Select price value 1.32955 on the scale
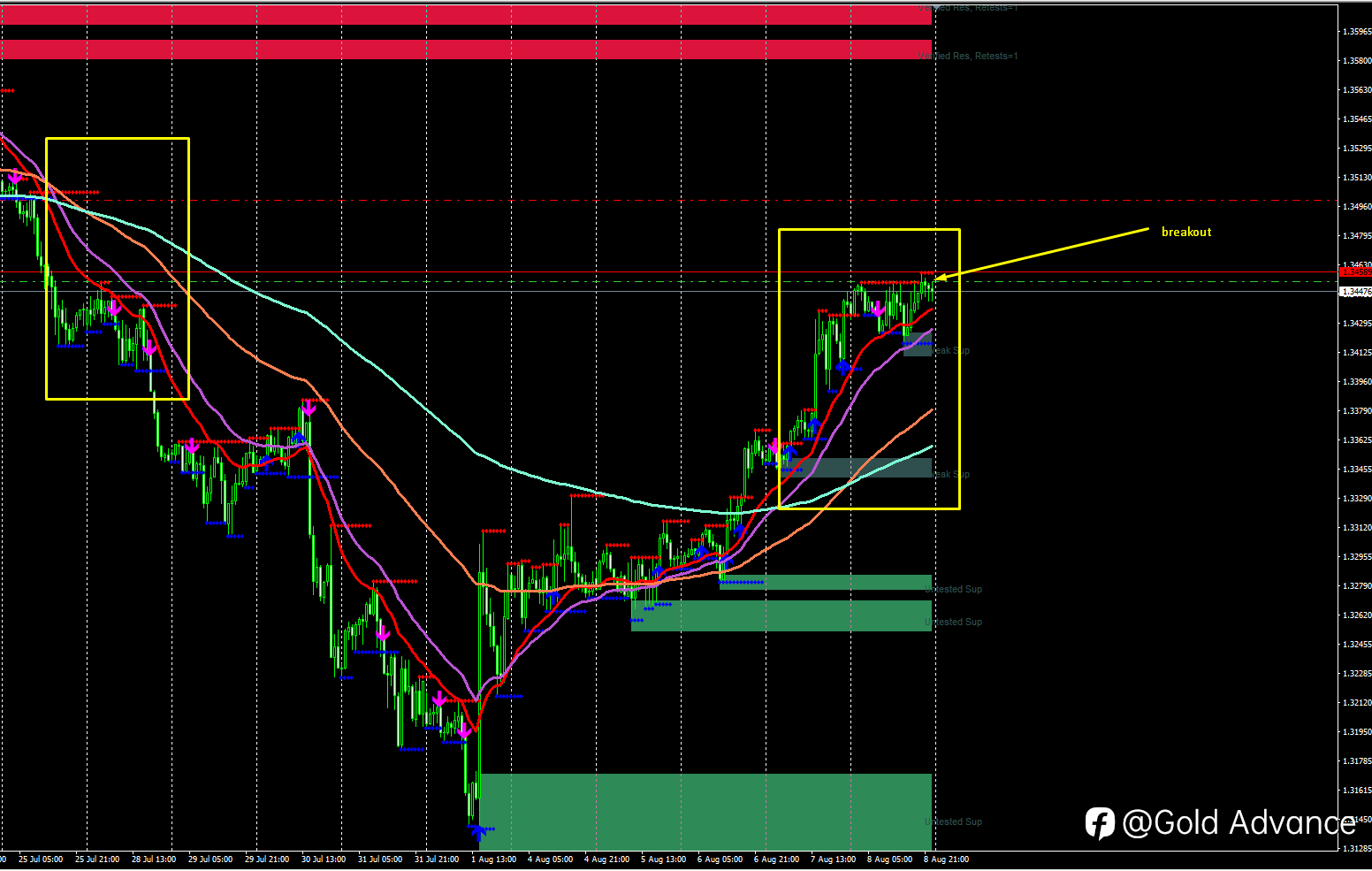 coord(1357,557)
